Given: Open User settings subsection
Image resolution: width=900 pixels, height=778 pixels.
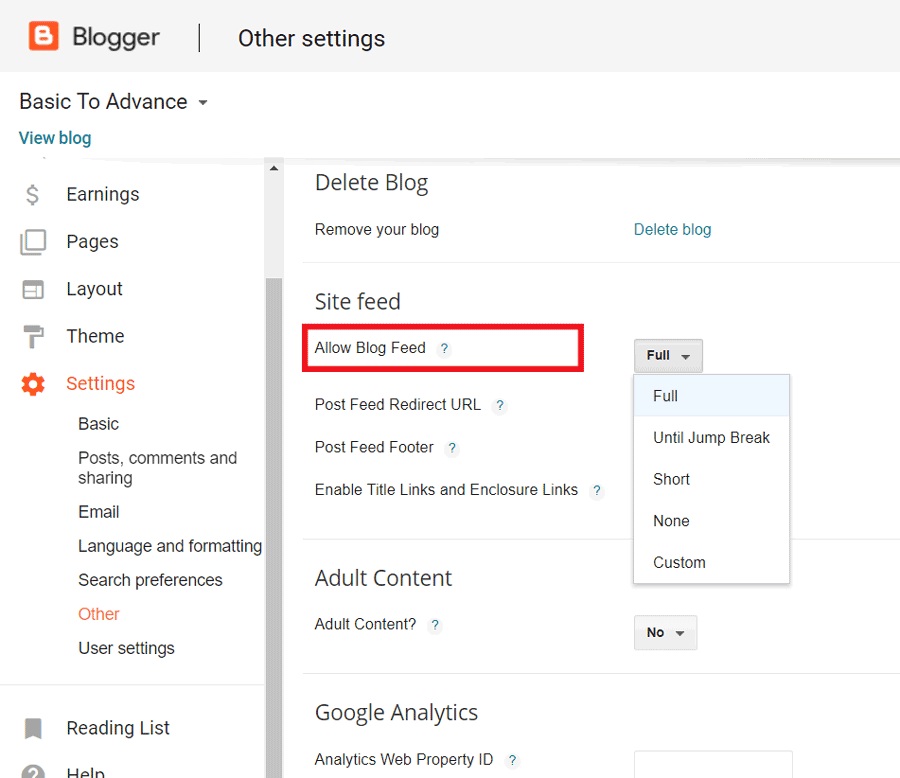Looking at the screenshot, I should tap(126, 648).
